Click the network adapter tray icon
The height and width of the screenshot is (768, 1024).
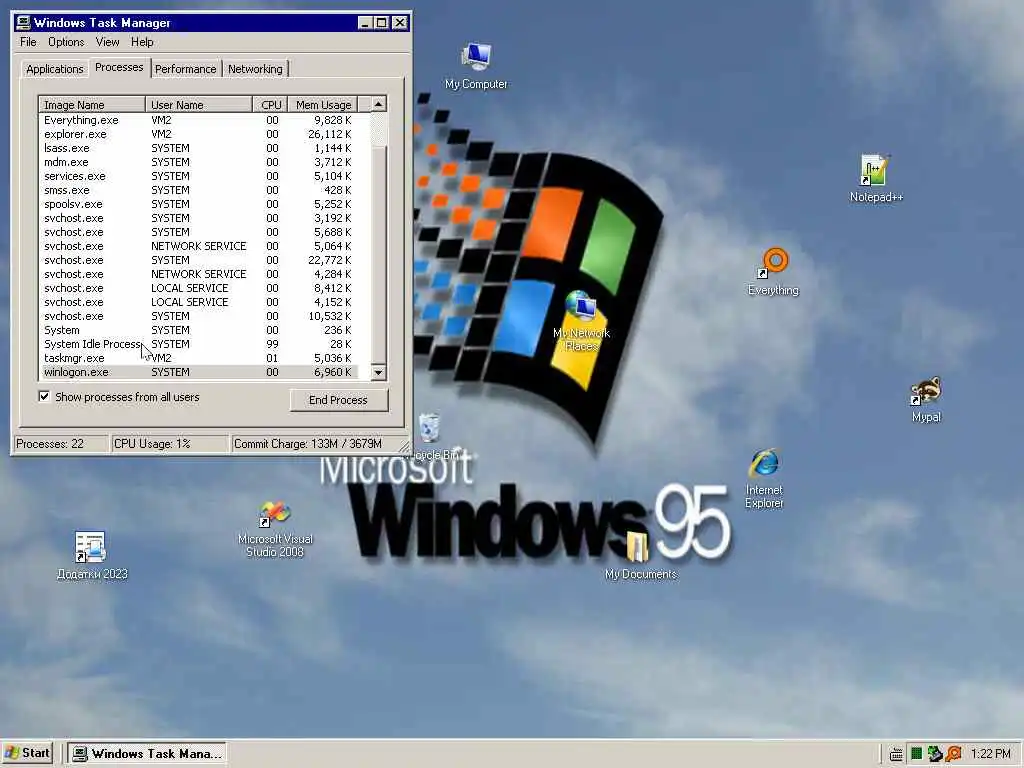click(x=935, y=754)
